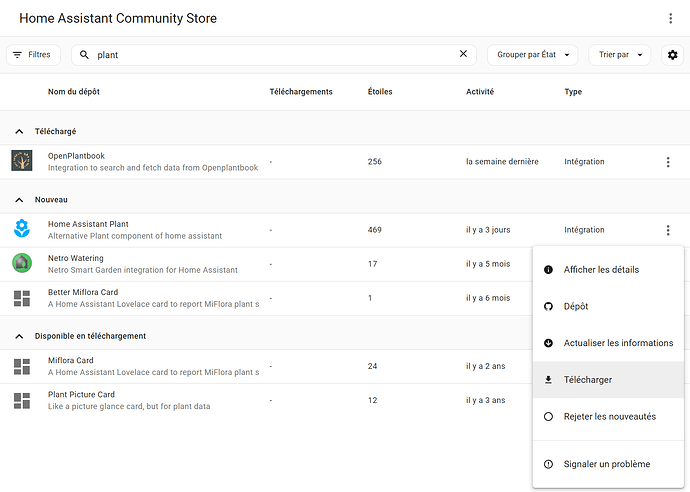Collapse the Téléchargé group
The height and width of the screenshot is (492, 690).
coord(18,132)
